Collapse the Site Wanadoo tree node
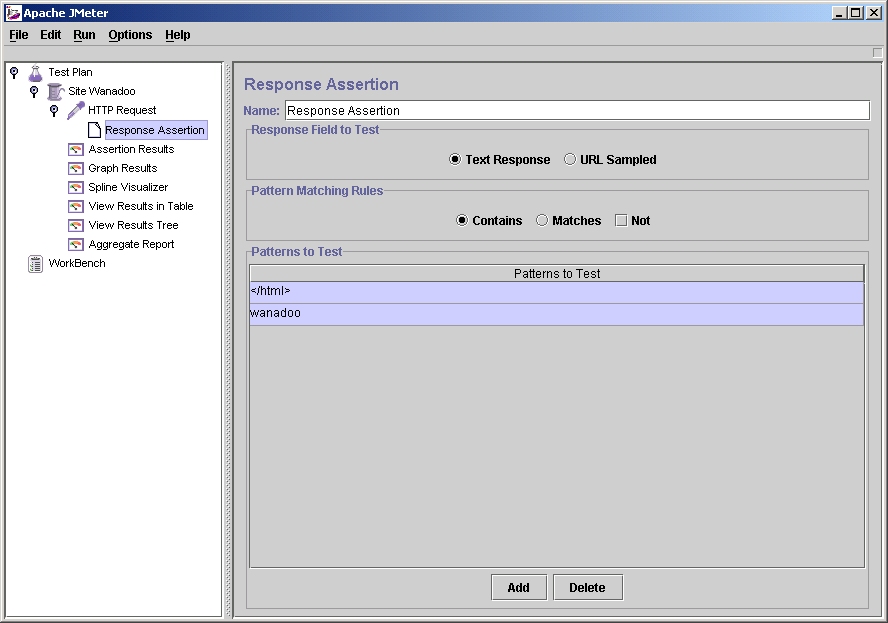The height and width of the screenshot is (623, 888). click(34, 91)
